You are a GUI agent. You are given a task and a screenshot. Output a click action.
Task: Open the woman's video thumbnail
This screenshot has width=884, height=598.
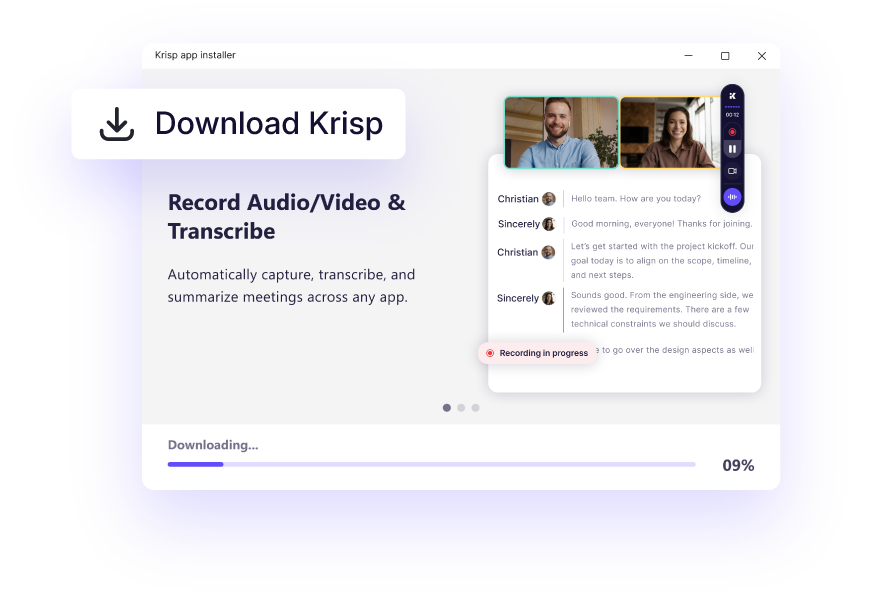[668, 132]
